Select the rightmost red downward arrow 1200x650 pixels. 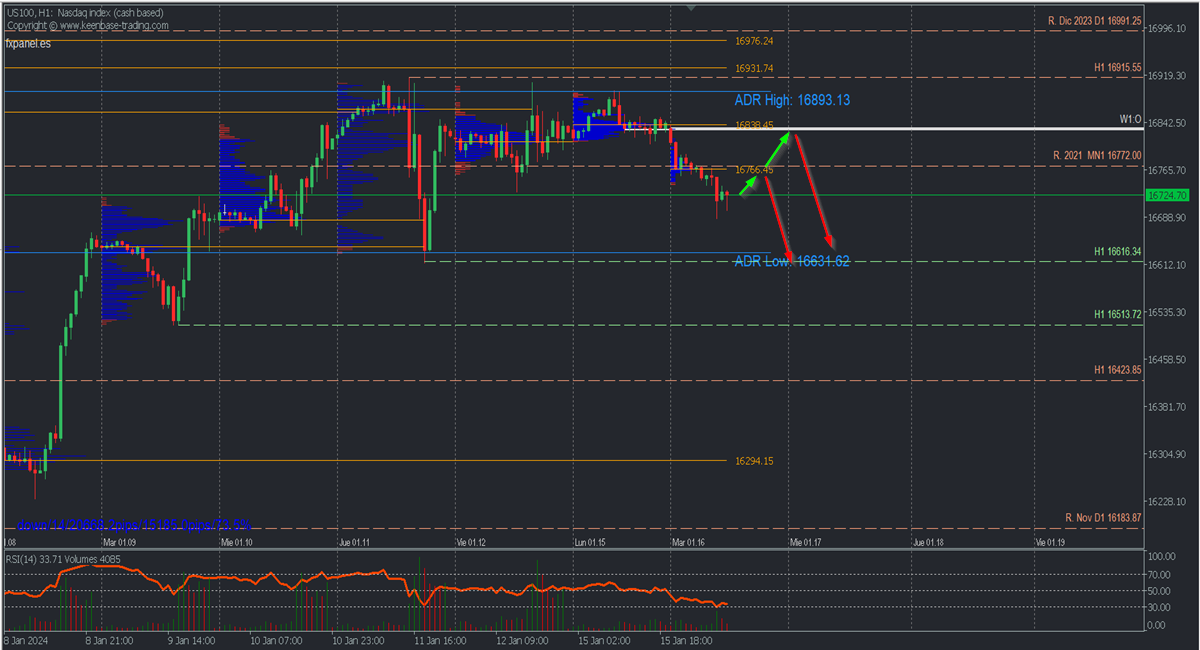click(x=816, y=190)
